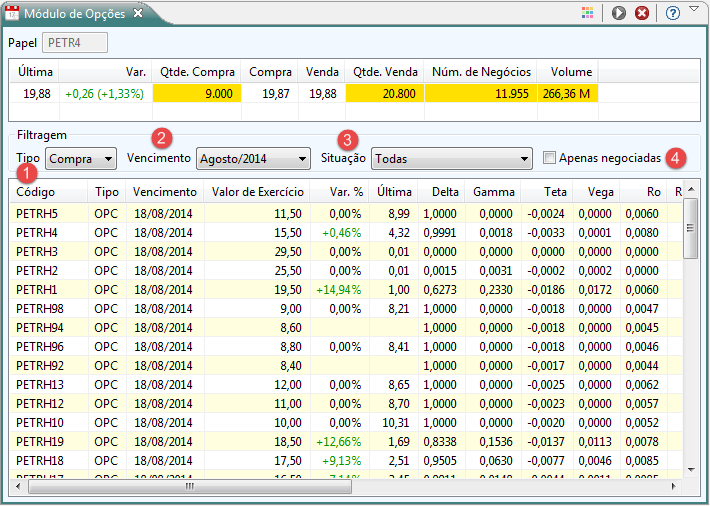This screenshot has width=710, height=506.
Task: Click the 20.800 Qtde. Venda cell
Action: point(384,93)
